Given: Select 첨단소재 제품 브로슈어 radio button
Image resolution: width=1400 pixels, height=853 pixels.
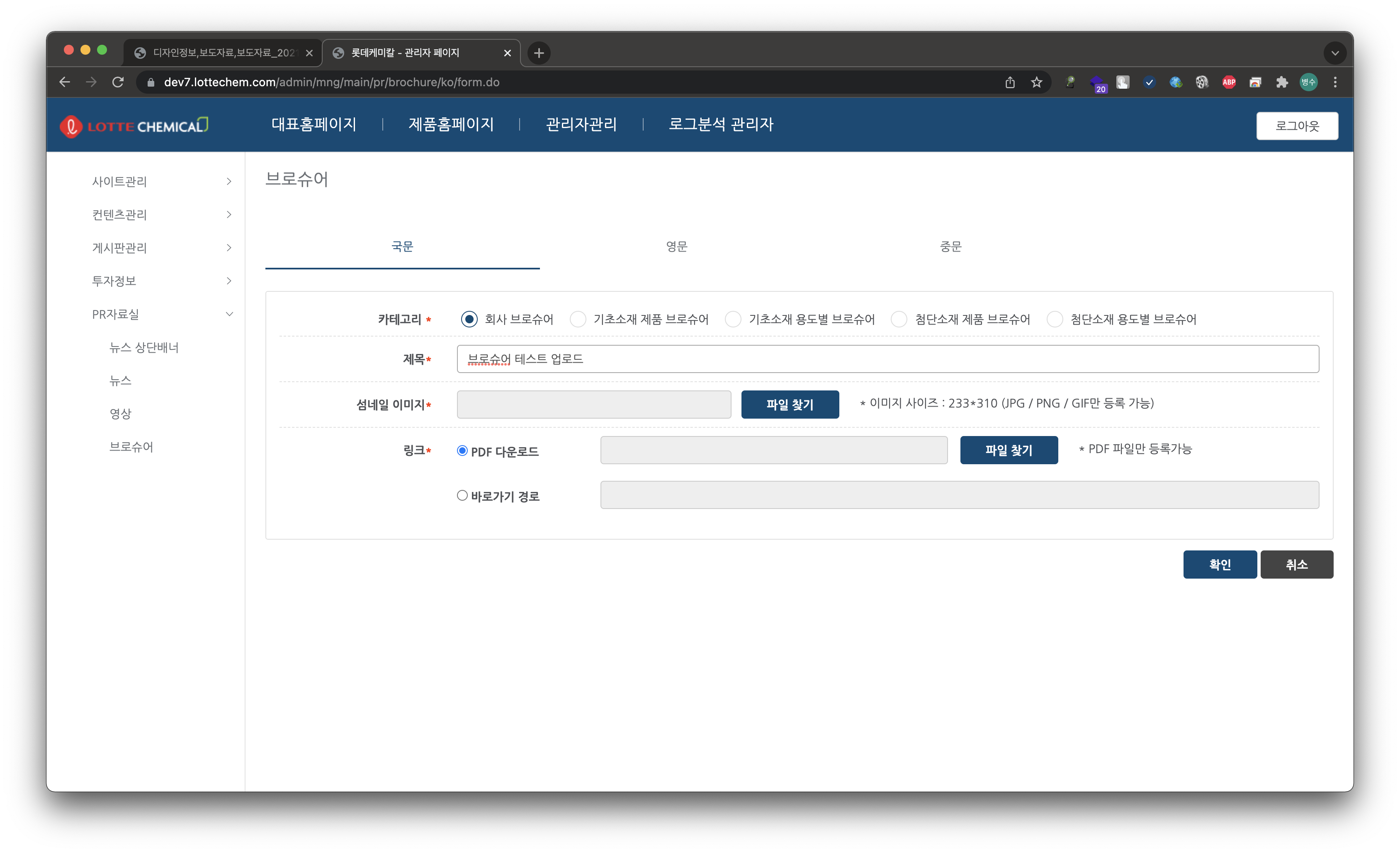Looking at the screenshot, I should 899,319.
